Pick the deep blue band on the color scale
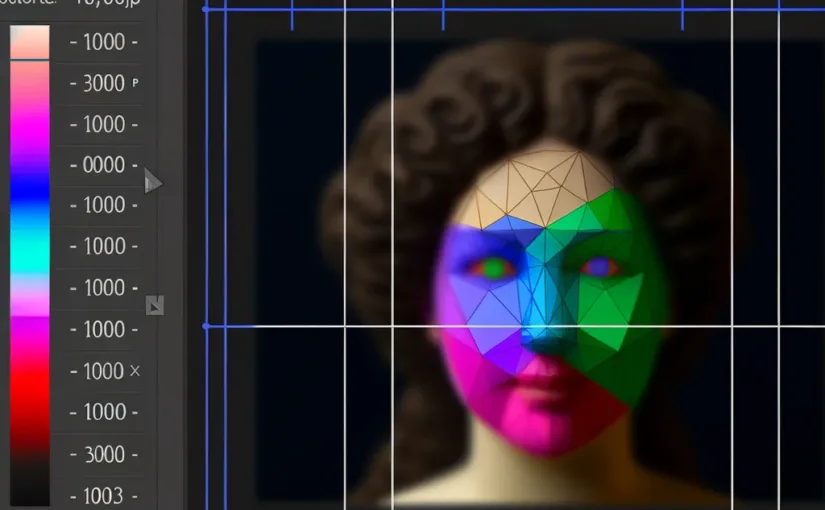The height and width of the screenshot is (510, 825). [x=30, y=192]
